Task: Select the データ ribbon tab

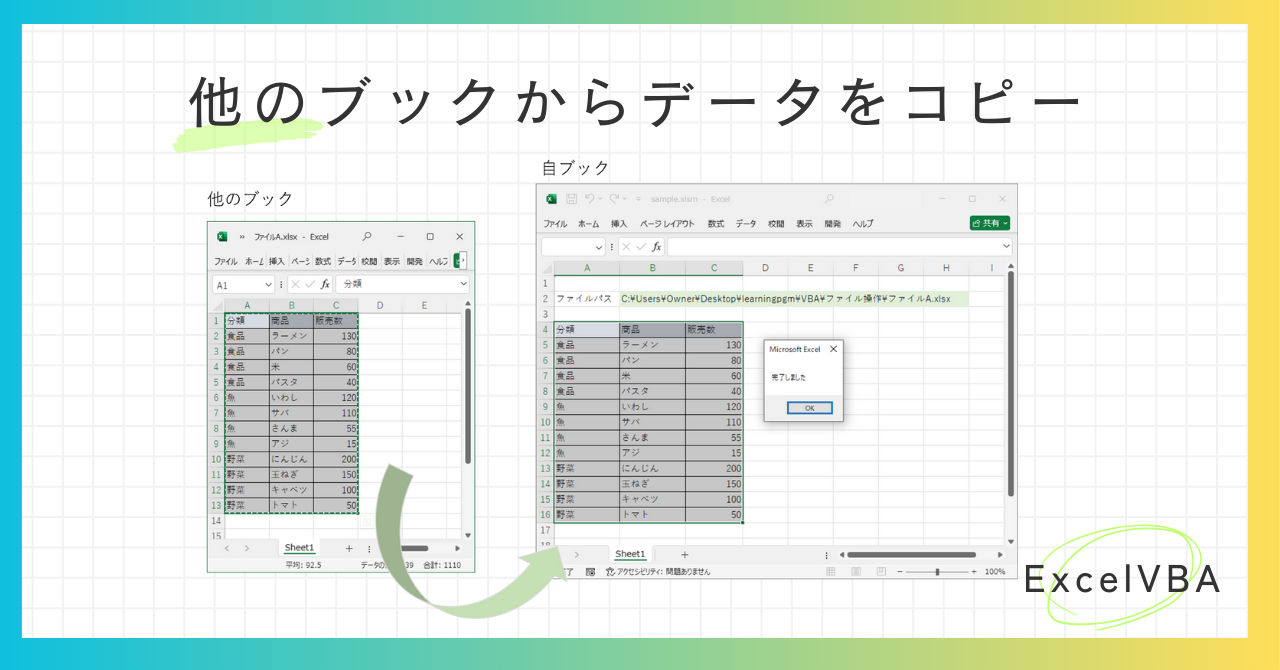Action: 745,223
